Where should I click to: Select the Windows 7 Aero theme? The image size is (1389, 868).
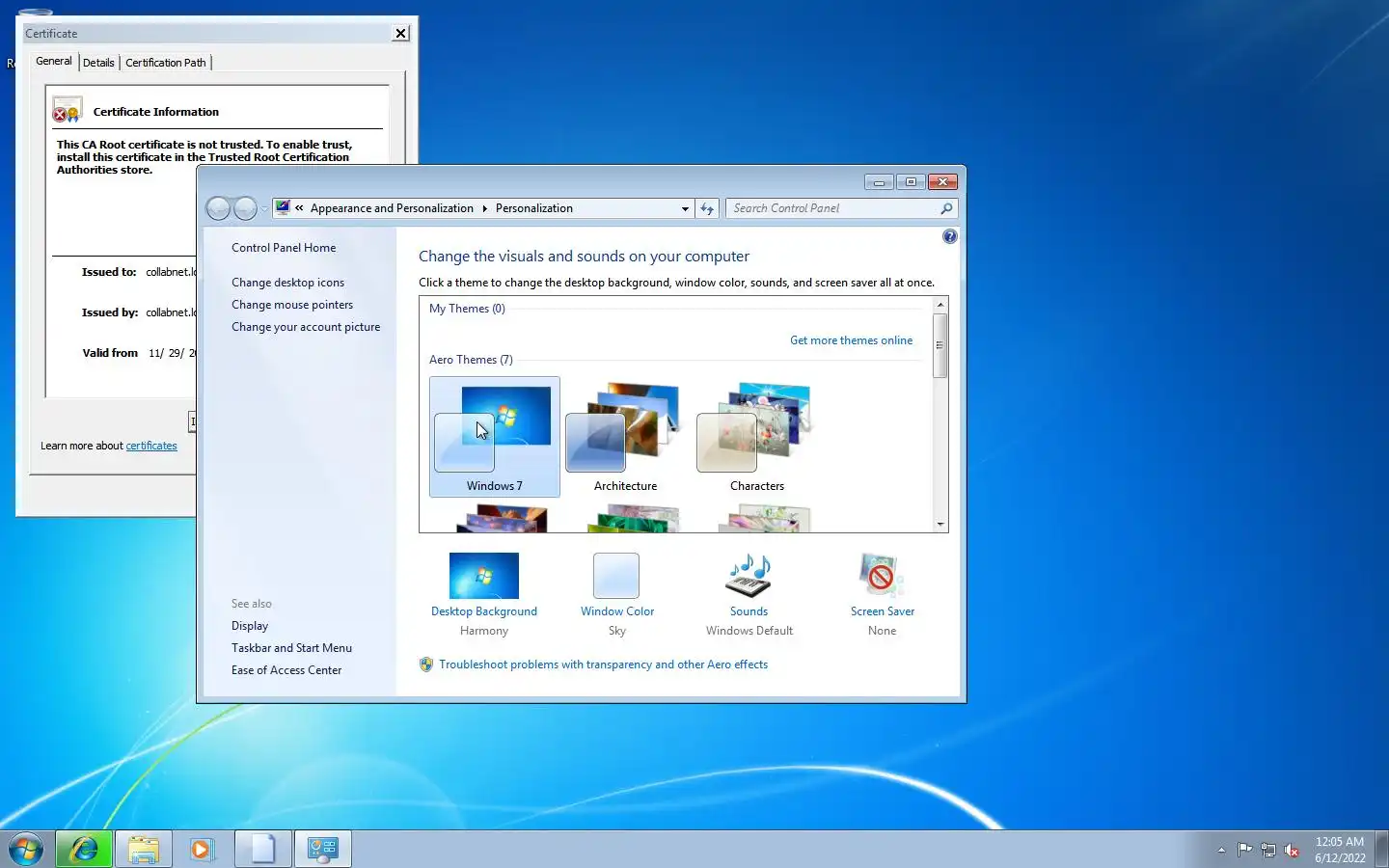tap(494, 437)
